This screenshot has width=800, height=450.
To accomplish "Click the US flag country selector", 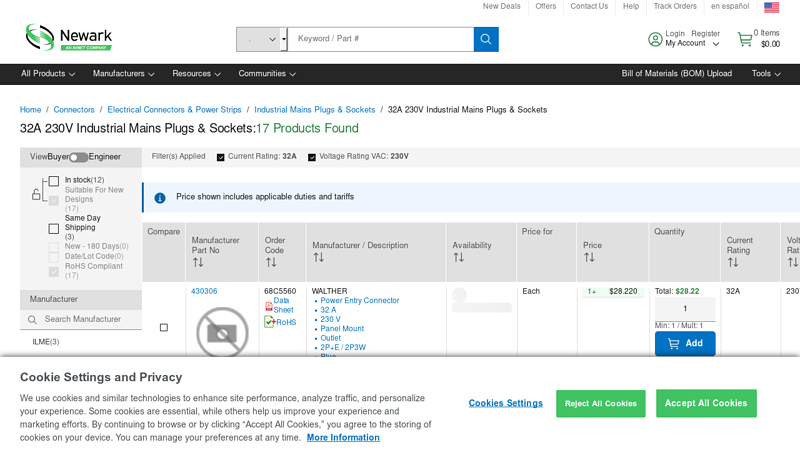I will pos(771,7).
